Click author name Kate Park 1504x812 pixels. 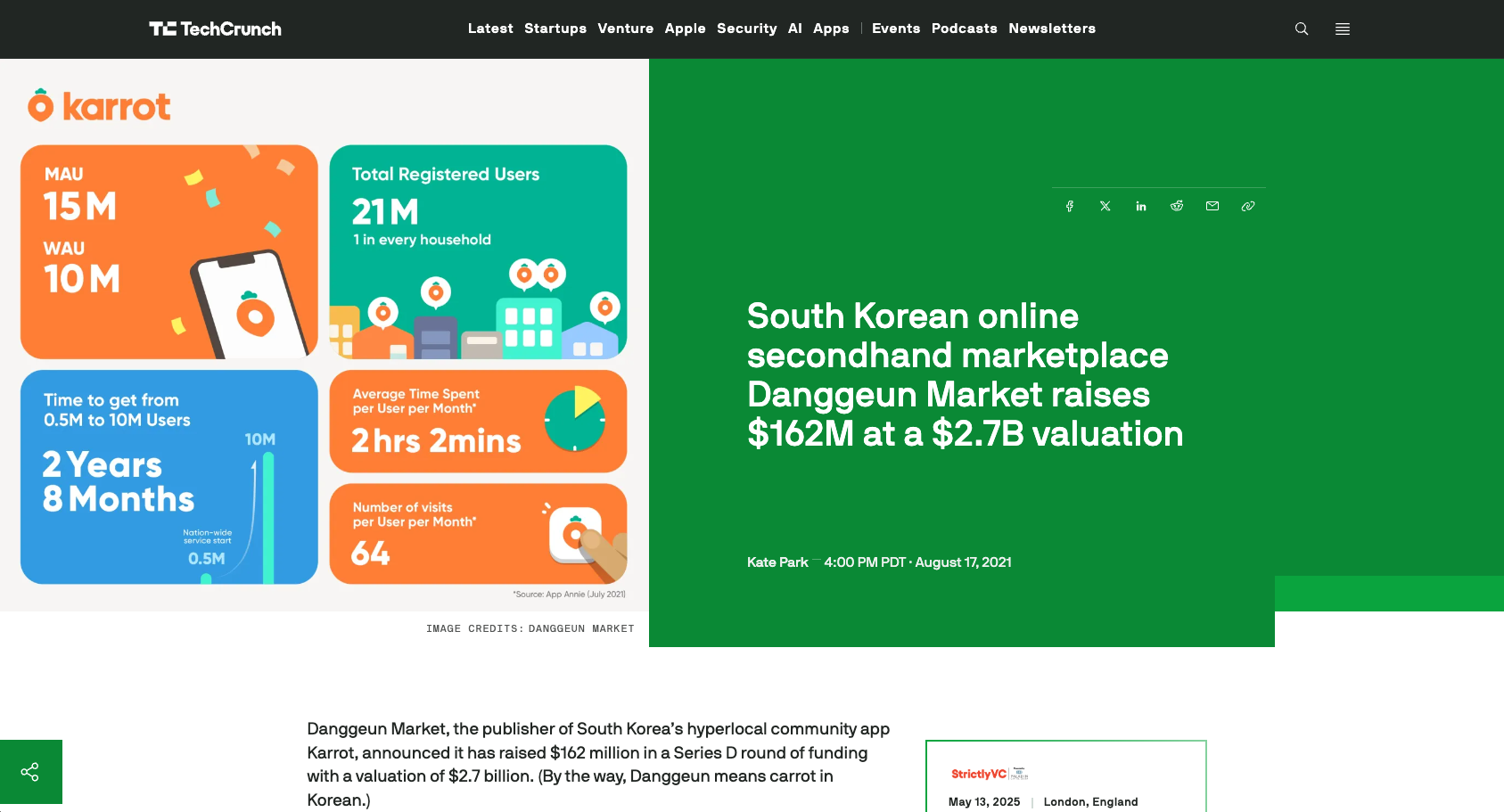777,562
